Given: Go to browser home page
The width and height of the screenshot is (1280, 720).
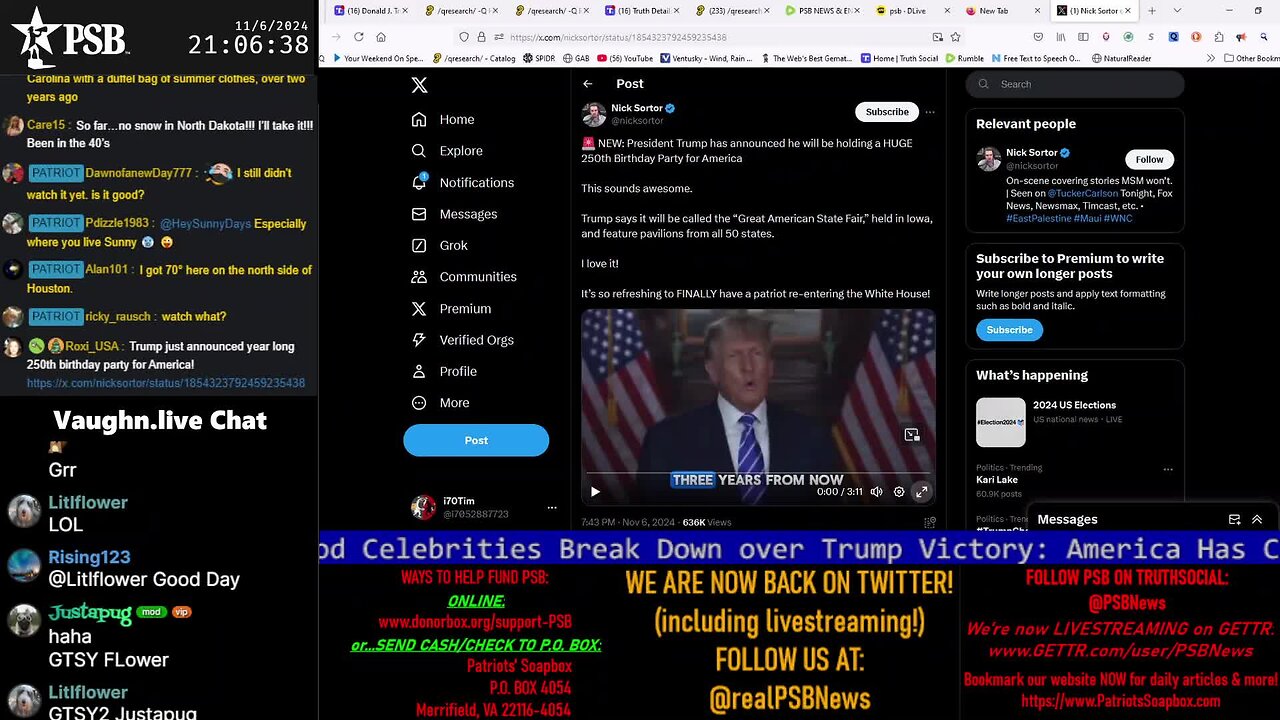Looking at the screenshot, I should coord(381,37).
